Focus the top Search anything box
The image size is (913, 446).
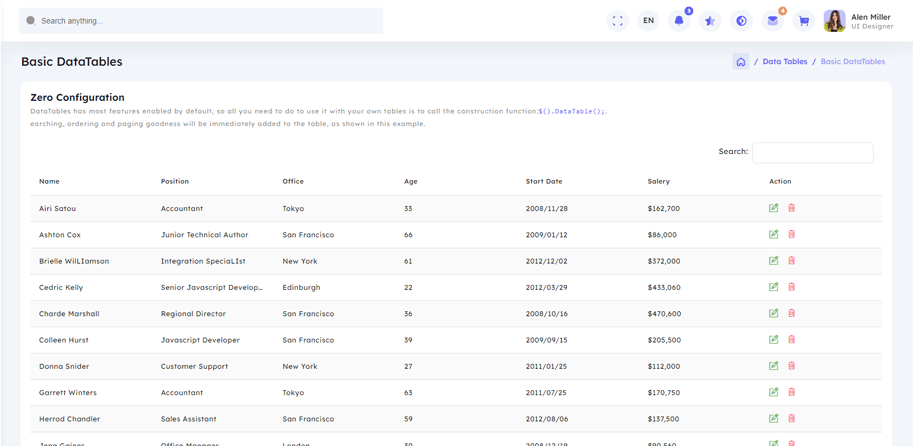pos(200,21)
